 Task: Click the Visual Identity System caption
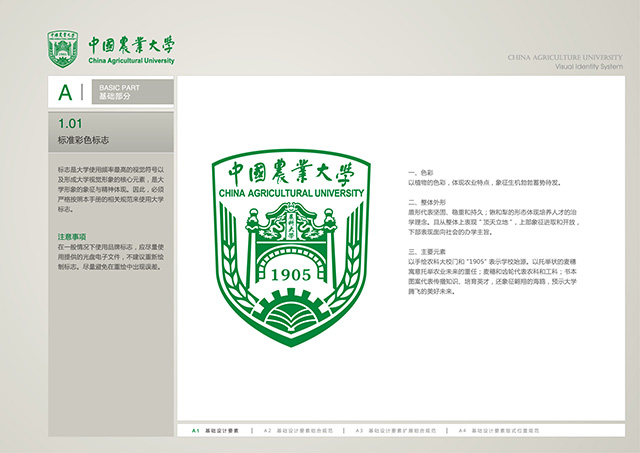pyautogui.click(x=590, y=68)
